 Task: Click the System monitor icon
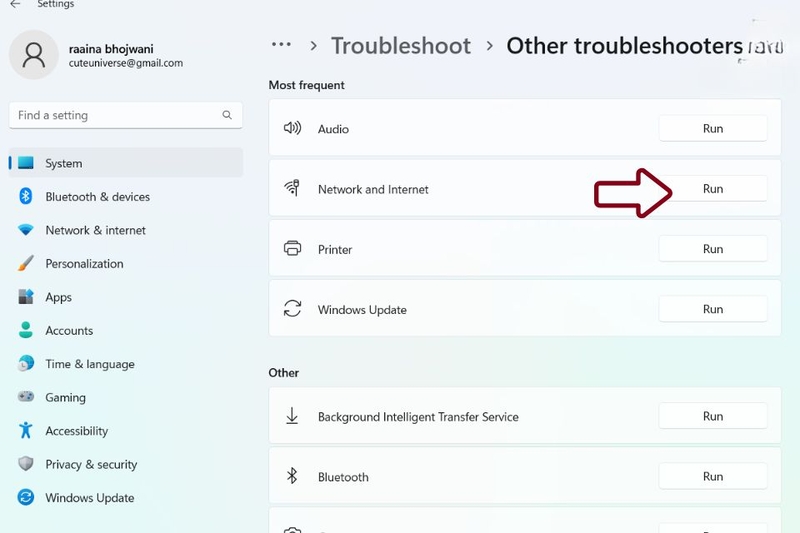tap(26, 163)
